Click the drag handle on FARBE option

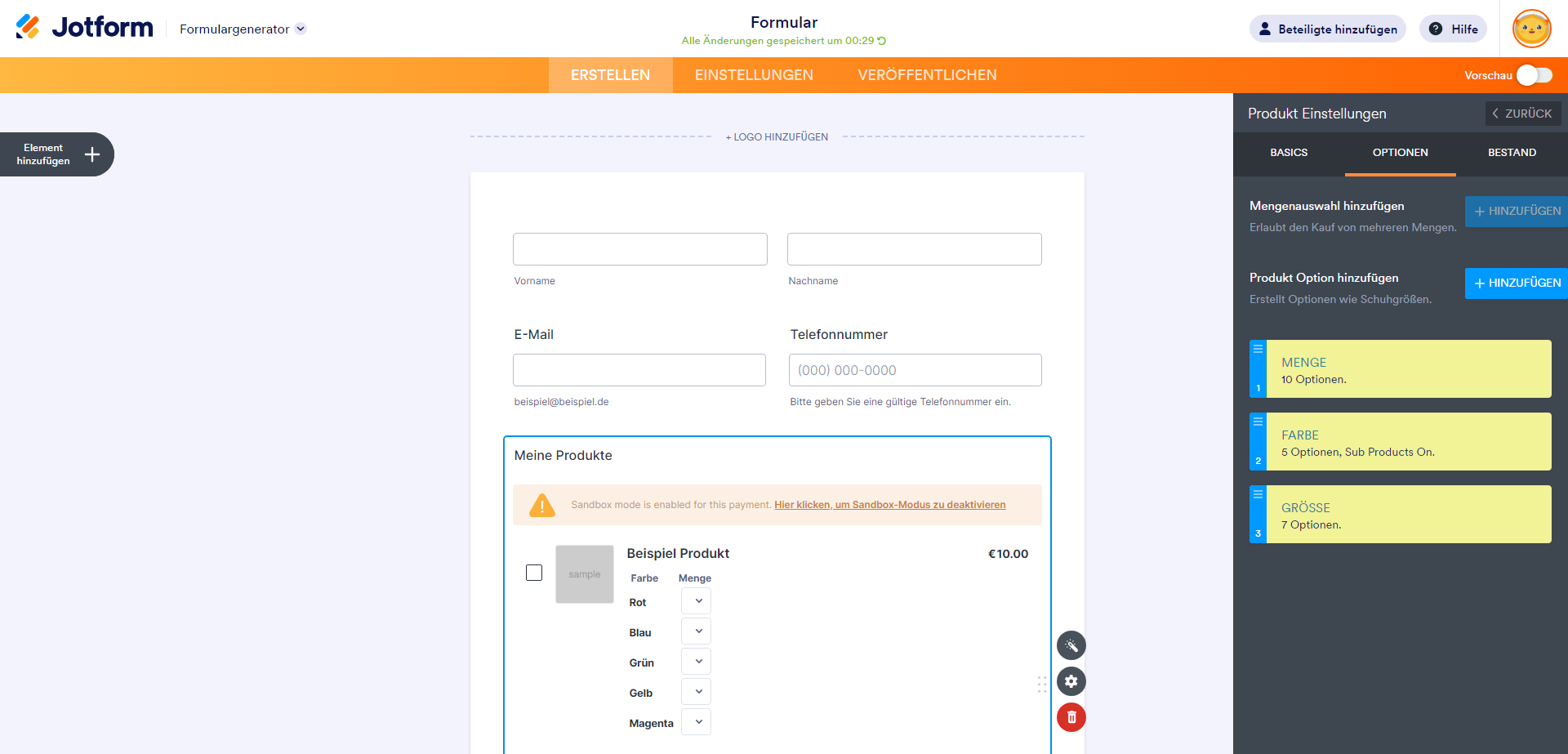[1258, 422]
